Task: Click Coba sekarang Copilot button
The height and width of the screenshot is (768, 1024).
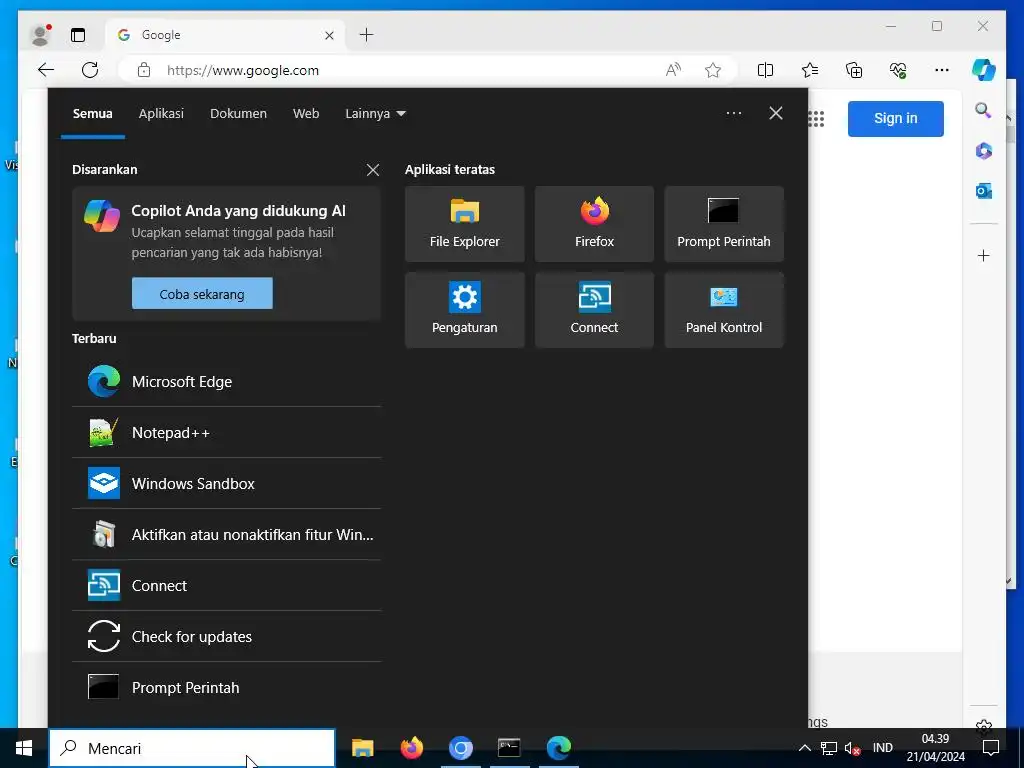Action: click(202, 294)
